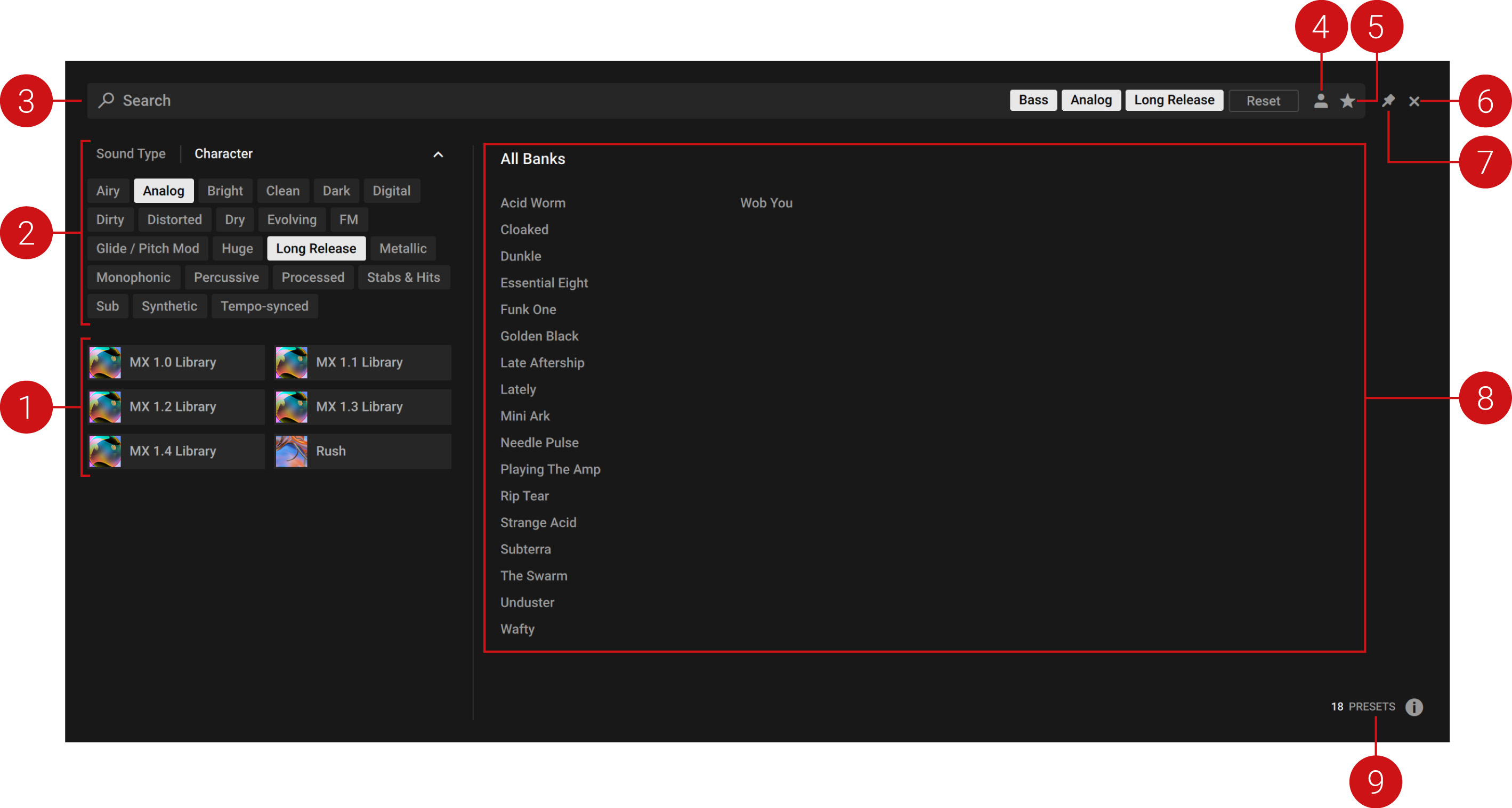Pin the preset browser open

tap(1388, 101)
